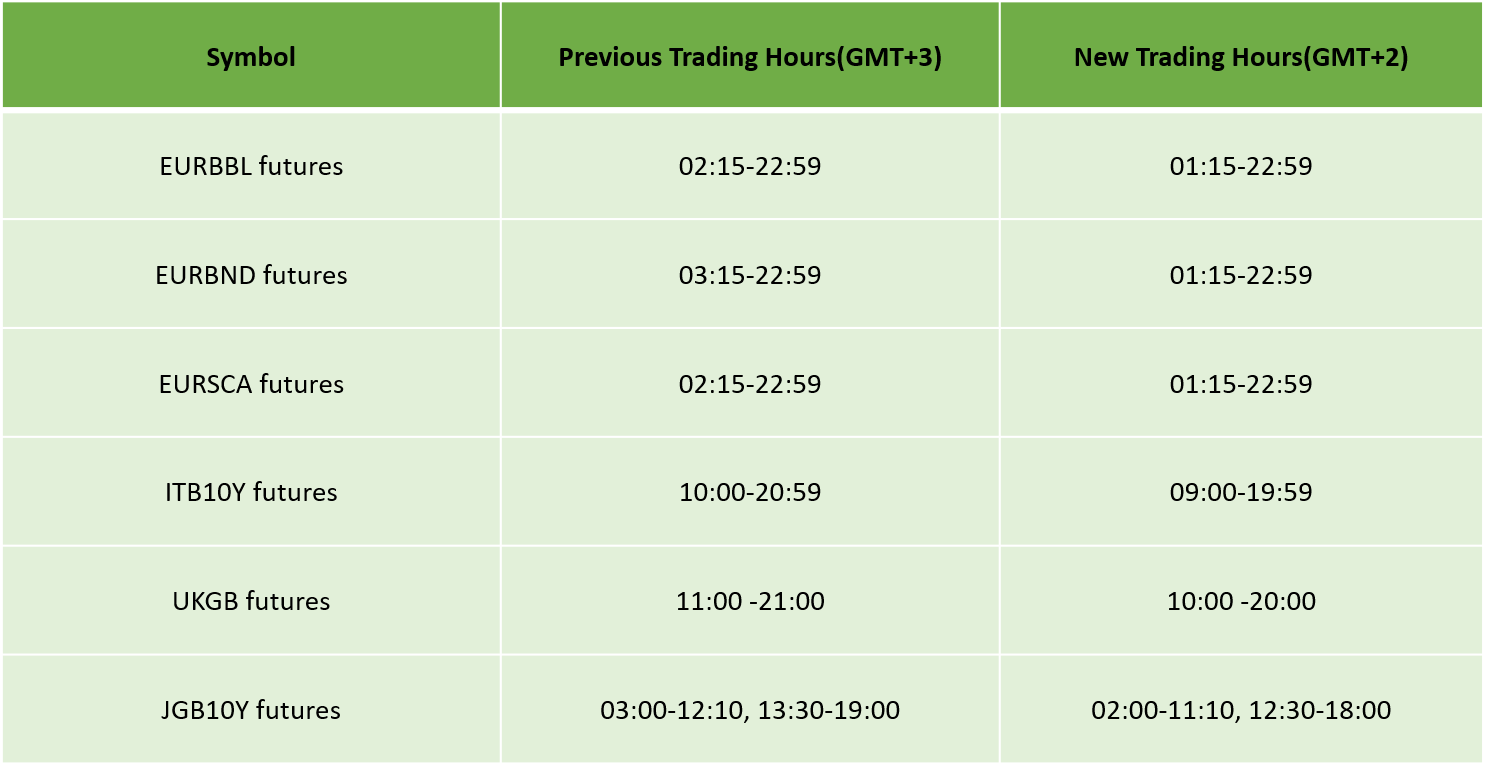This screenshot has height=766, width=1488.
Task: Select EURSCA previous hours 02:15-22:59 cell
Action: [x=750, y=384]
